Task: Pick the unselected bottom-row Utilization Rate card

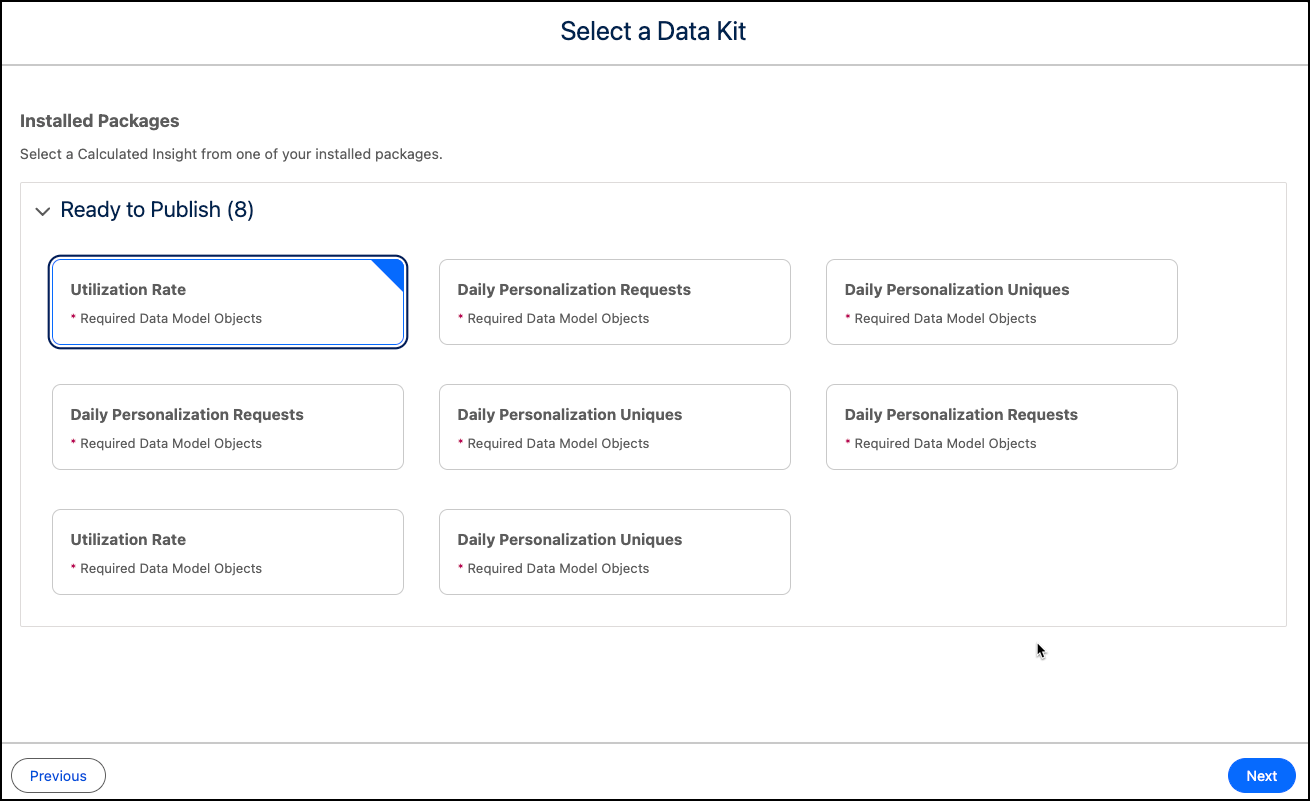Action: 227,552
